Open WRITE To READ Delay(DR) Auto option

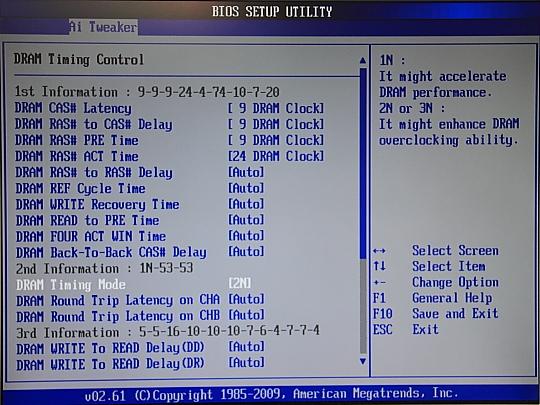click(x=246, y=363)
